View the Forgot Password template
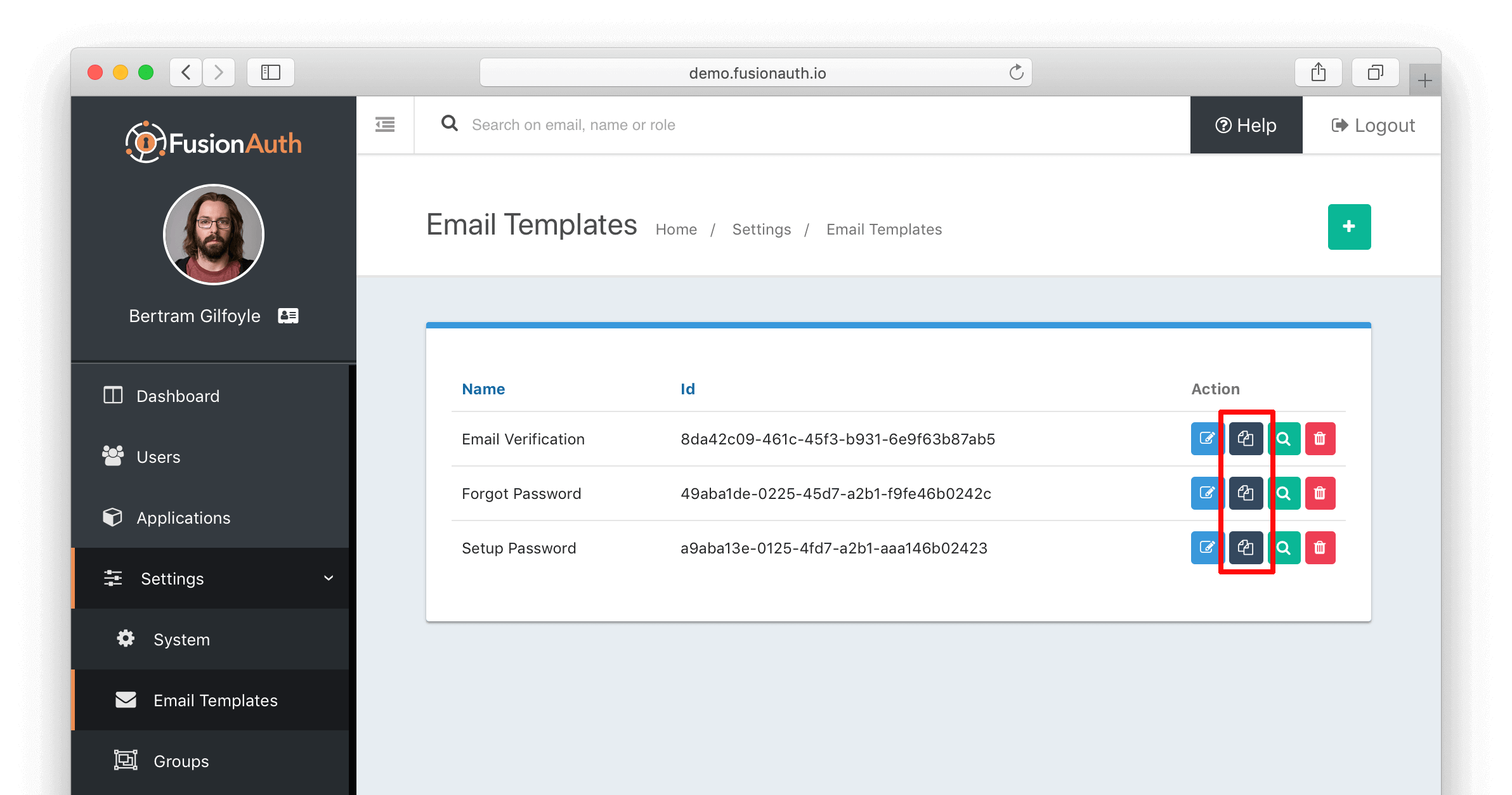 coord(1284,493)
